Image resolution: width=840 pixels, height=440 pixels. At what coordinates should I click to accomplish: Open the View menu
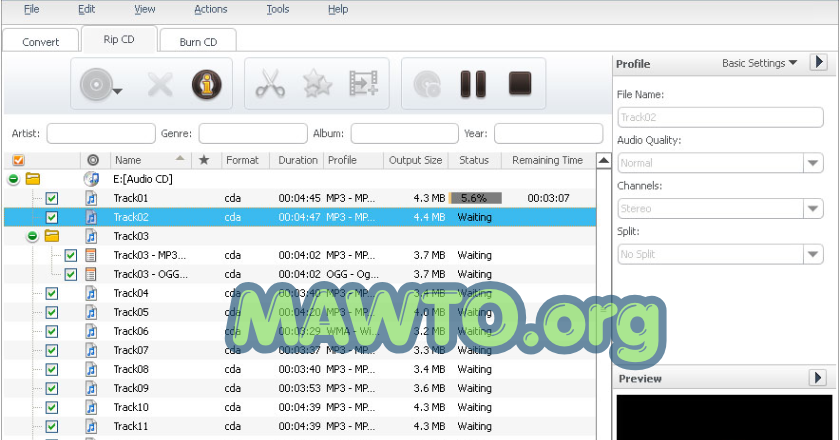[145, 9]
